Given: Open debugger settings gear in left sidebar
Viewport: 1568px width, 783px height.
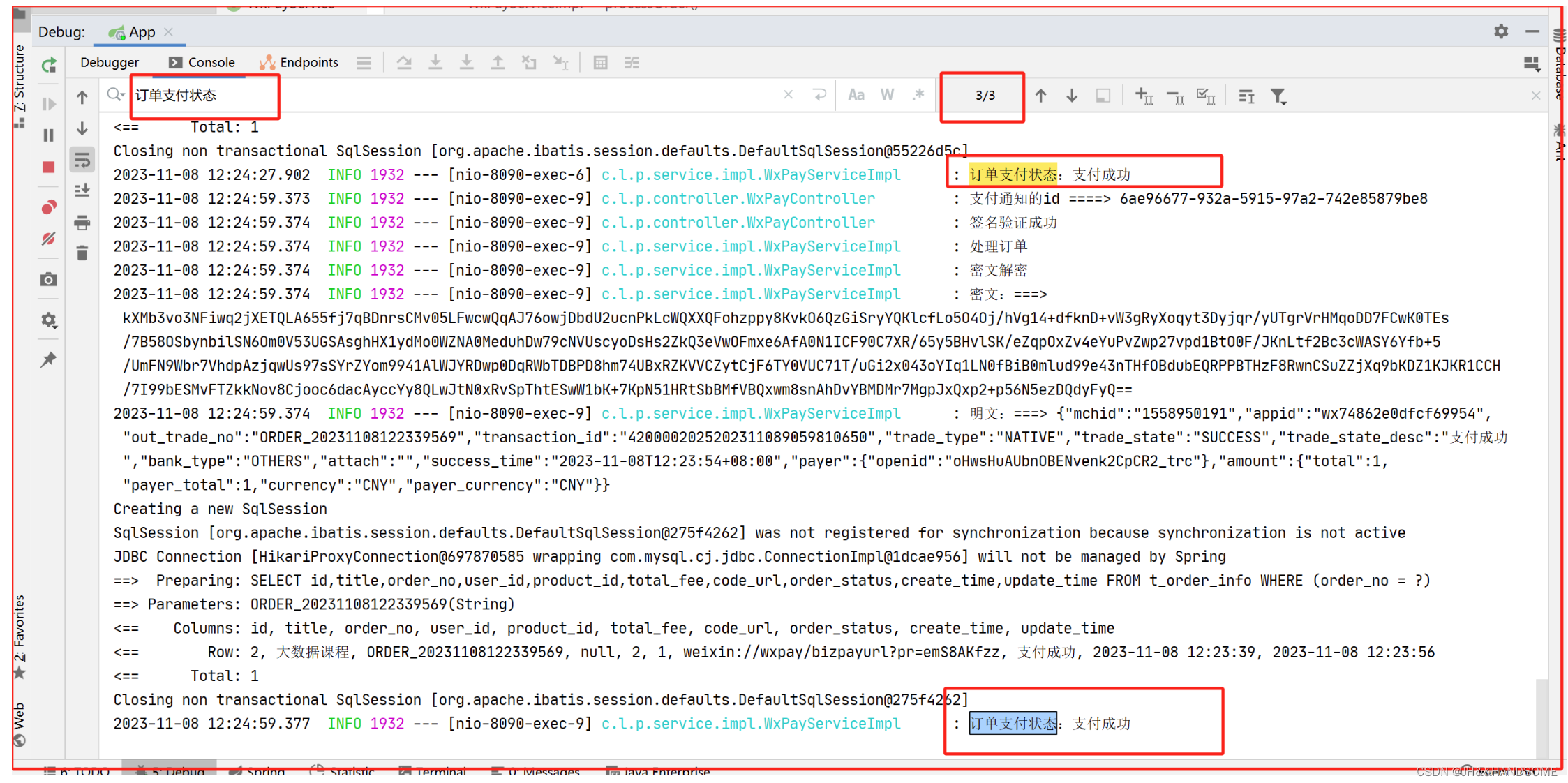Looking at the screenshot, I should point(49,320).
